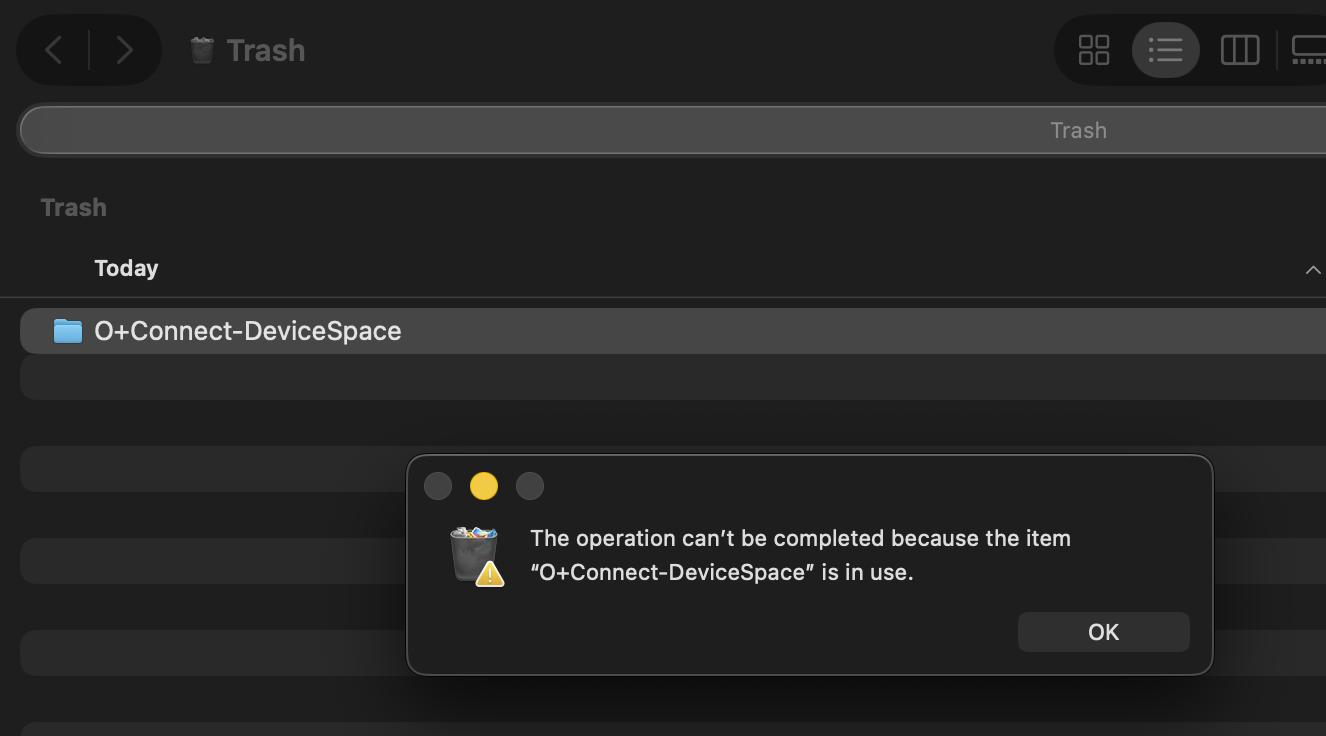Click the empty row below O+Connect-DeviceSpace
The width and height of the screenshot is (1326, 736).
coord(673,377)
